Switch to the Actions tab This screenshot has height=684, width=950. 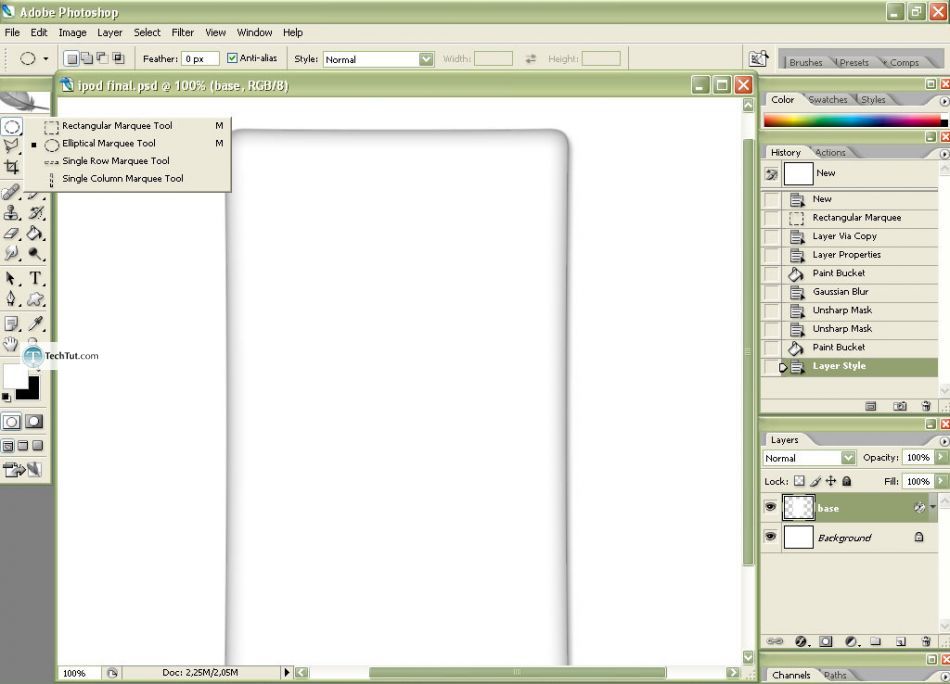[x=829, y=153]
